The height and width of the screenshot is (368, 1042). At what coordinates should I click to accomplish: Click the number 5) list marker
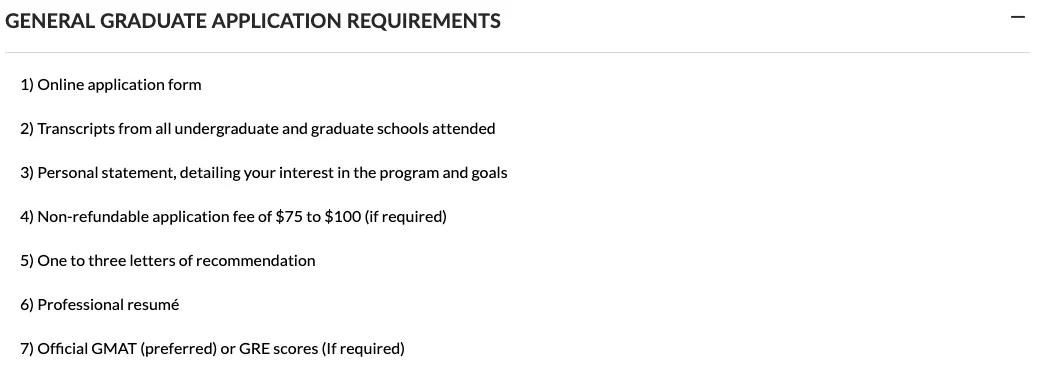tap(27, 260)
